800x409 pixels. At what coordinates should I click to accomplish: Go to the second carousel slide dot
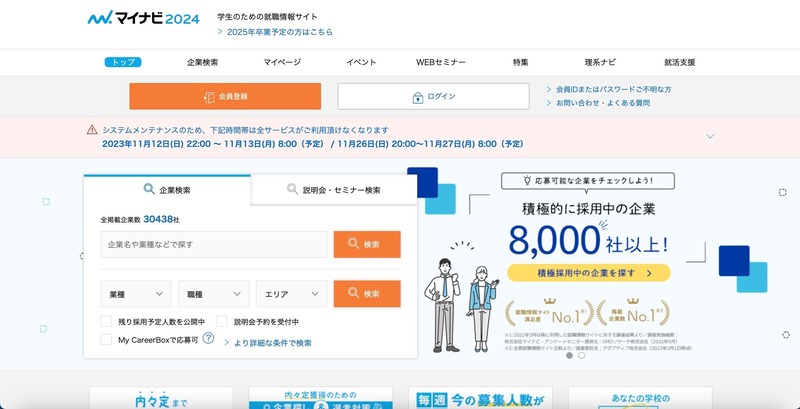pyautogui.click(x=582, y=355)
